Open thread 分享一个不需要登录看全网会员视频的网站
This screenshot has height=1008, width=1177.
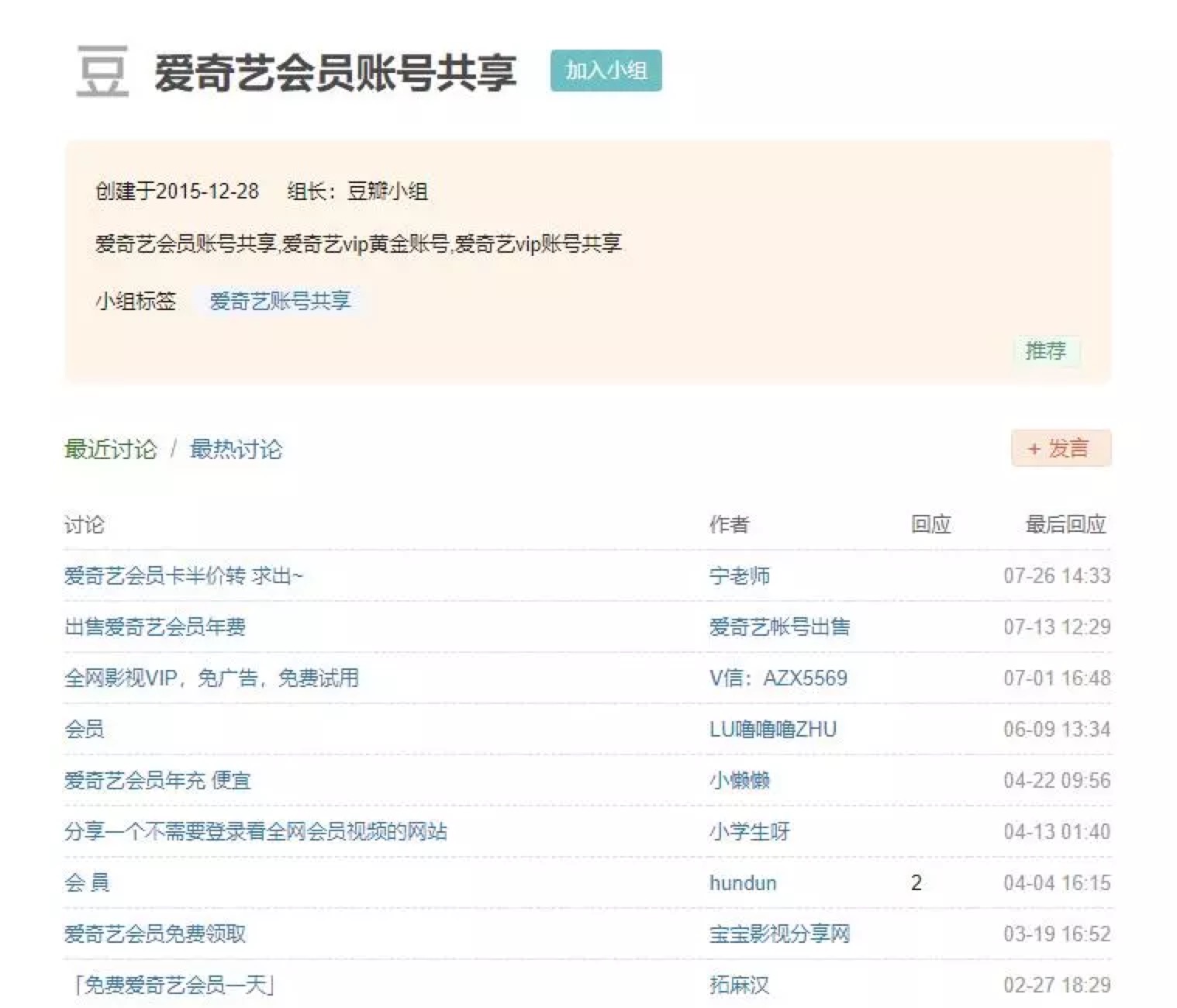tap(255, 831)
